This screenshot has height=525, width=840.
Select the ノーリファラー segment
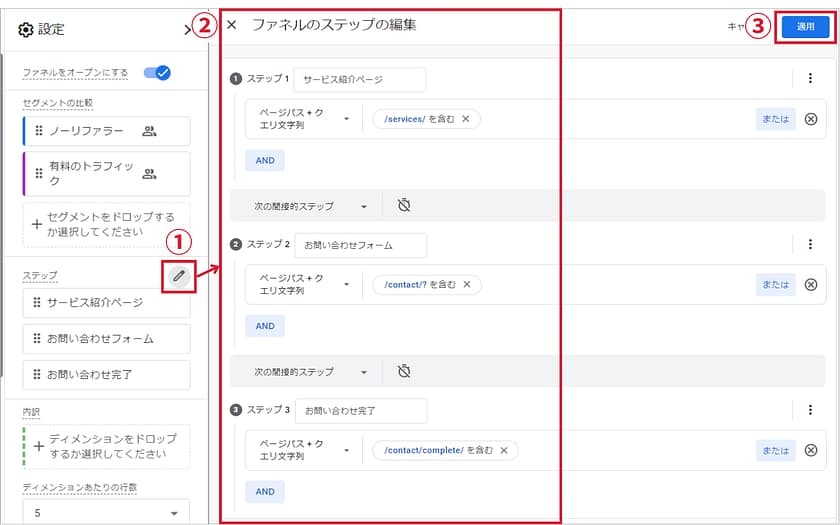pos(105,131)
